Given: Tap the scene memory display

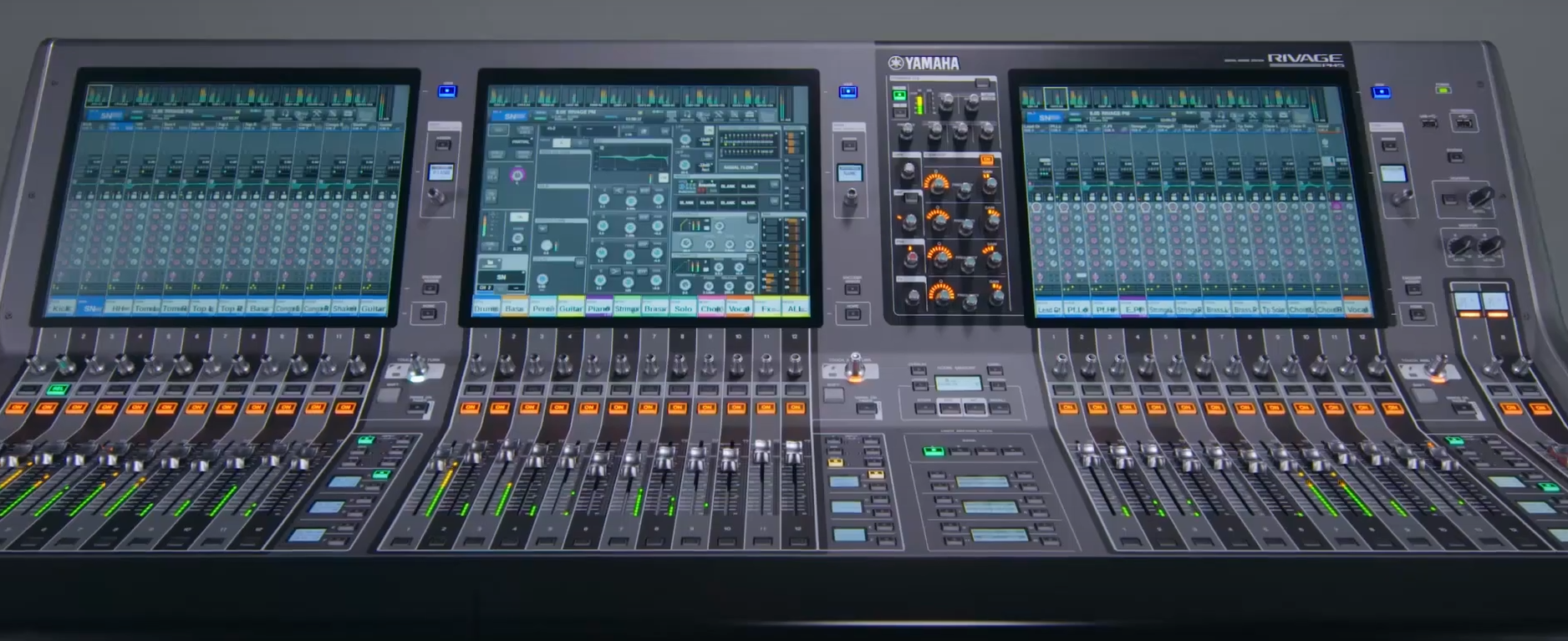Looking at the screenshot, I should pos(958,383).
